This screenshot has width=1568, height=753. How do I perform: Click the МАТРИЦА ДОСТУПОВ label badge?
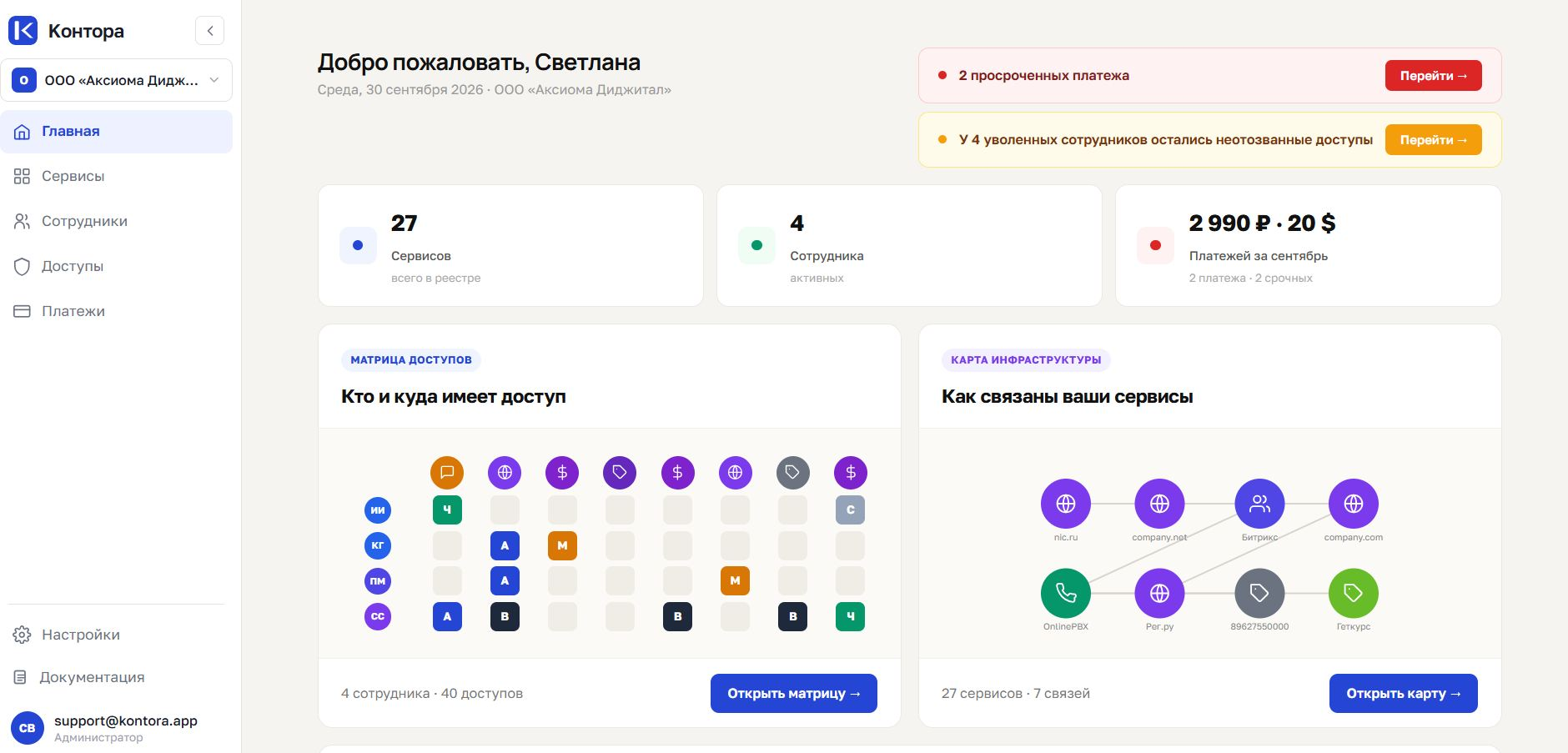(x=411, y=359)
